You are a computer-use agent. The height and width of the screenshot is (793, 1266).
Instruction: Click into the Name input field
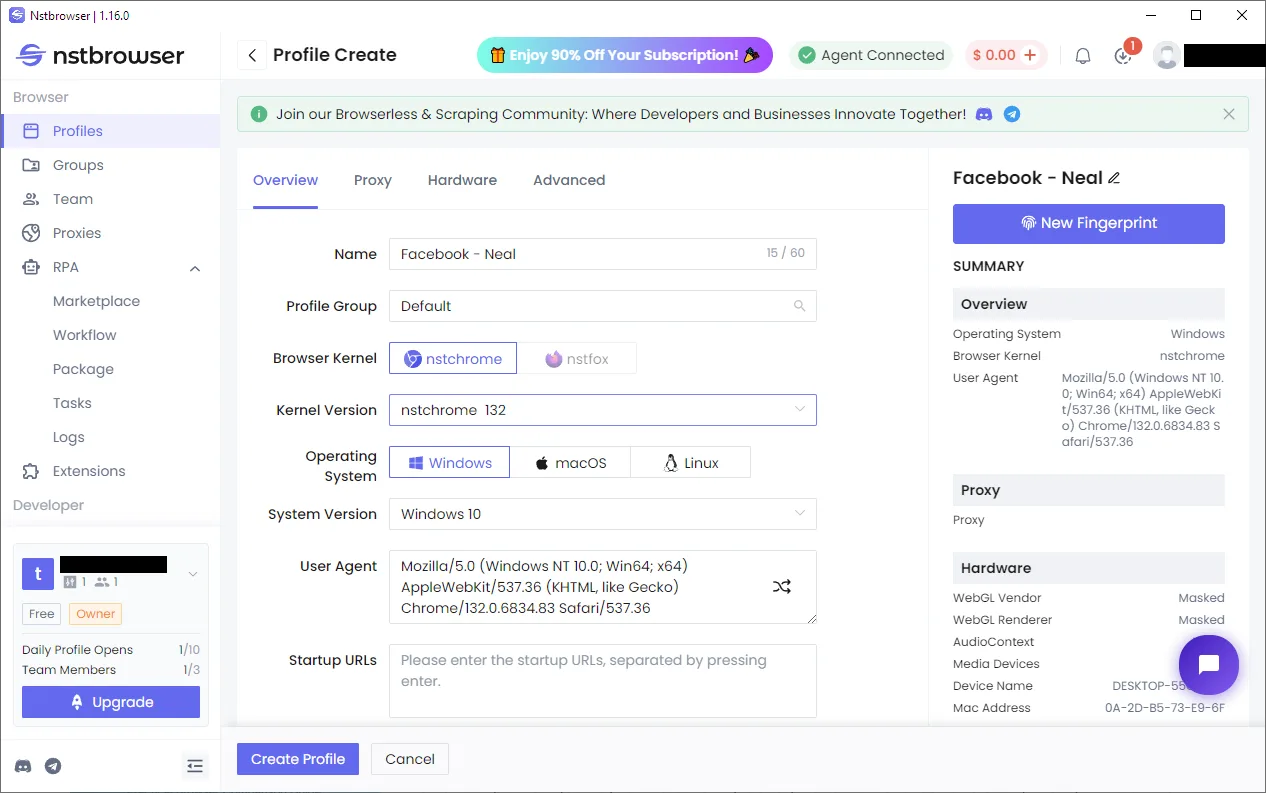603,254
